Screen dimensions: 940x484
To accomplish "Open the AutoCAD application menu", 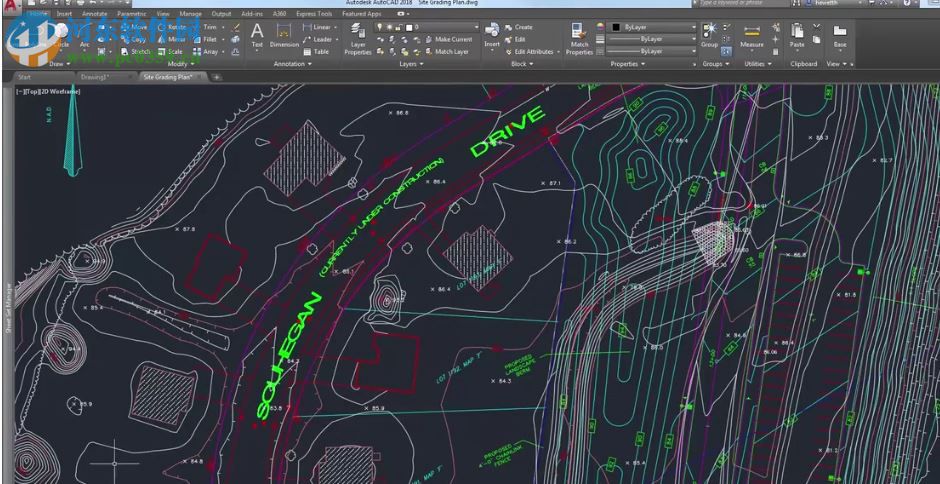I will point(13,7).
